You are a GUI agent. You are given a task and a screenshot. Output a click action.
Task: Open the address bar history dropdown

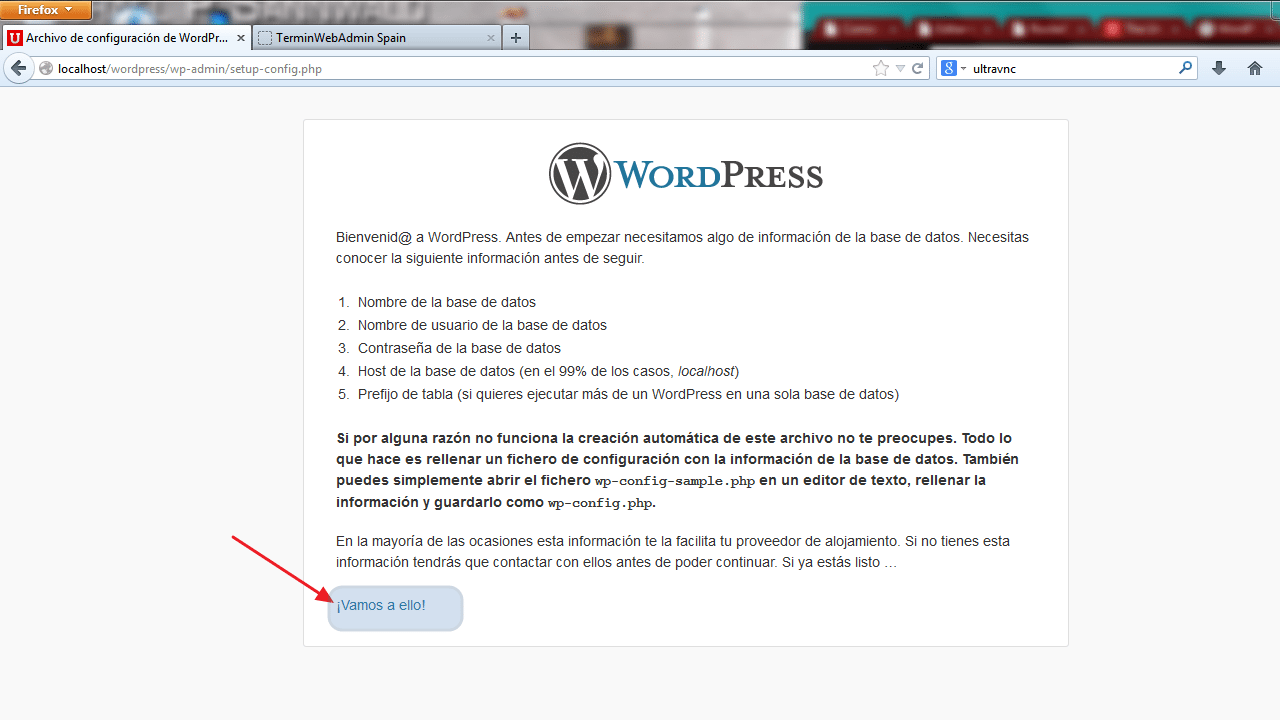point(900,69)
